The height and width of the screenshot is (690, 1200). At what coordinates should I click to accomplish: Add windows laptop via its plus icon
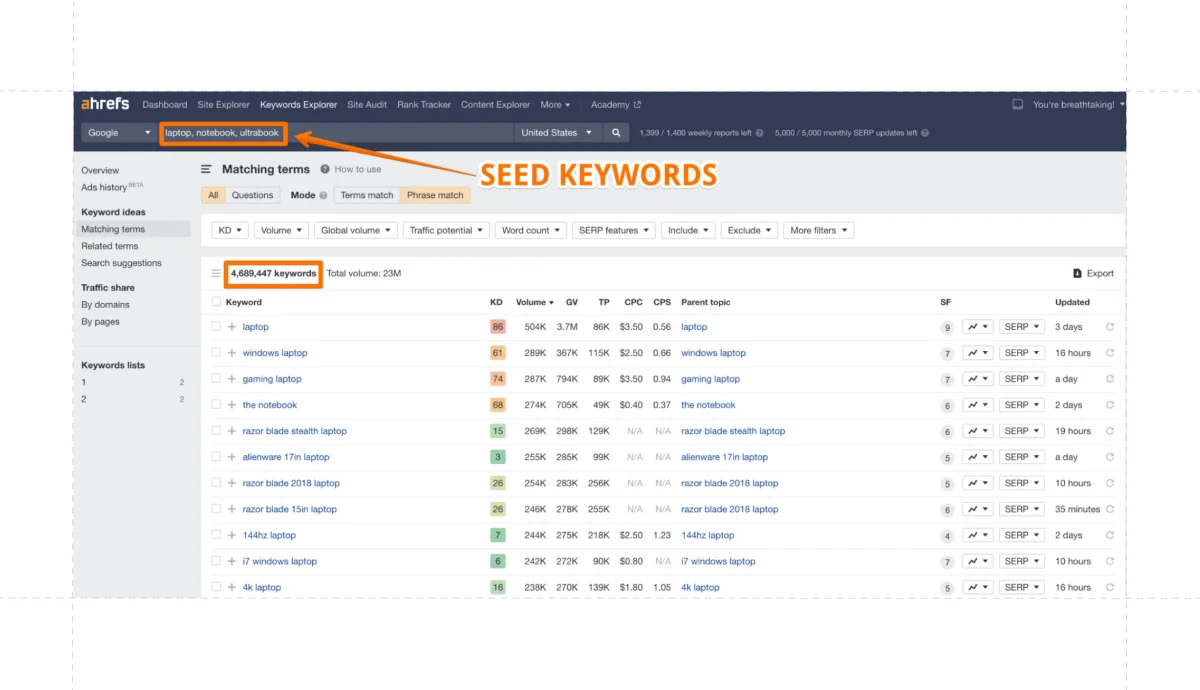tap(234, 352)
